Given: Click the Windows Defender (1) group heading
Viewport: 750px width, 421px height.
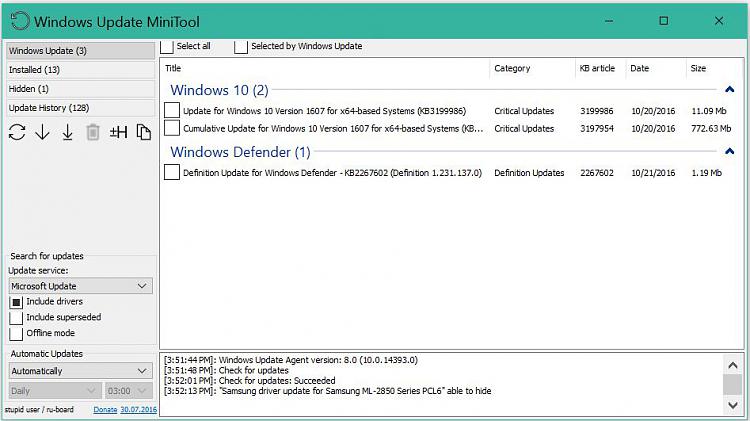Looking at the screenshot, I should click(x=241, y=152).
